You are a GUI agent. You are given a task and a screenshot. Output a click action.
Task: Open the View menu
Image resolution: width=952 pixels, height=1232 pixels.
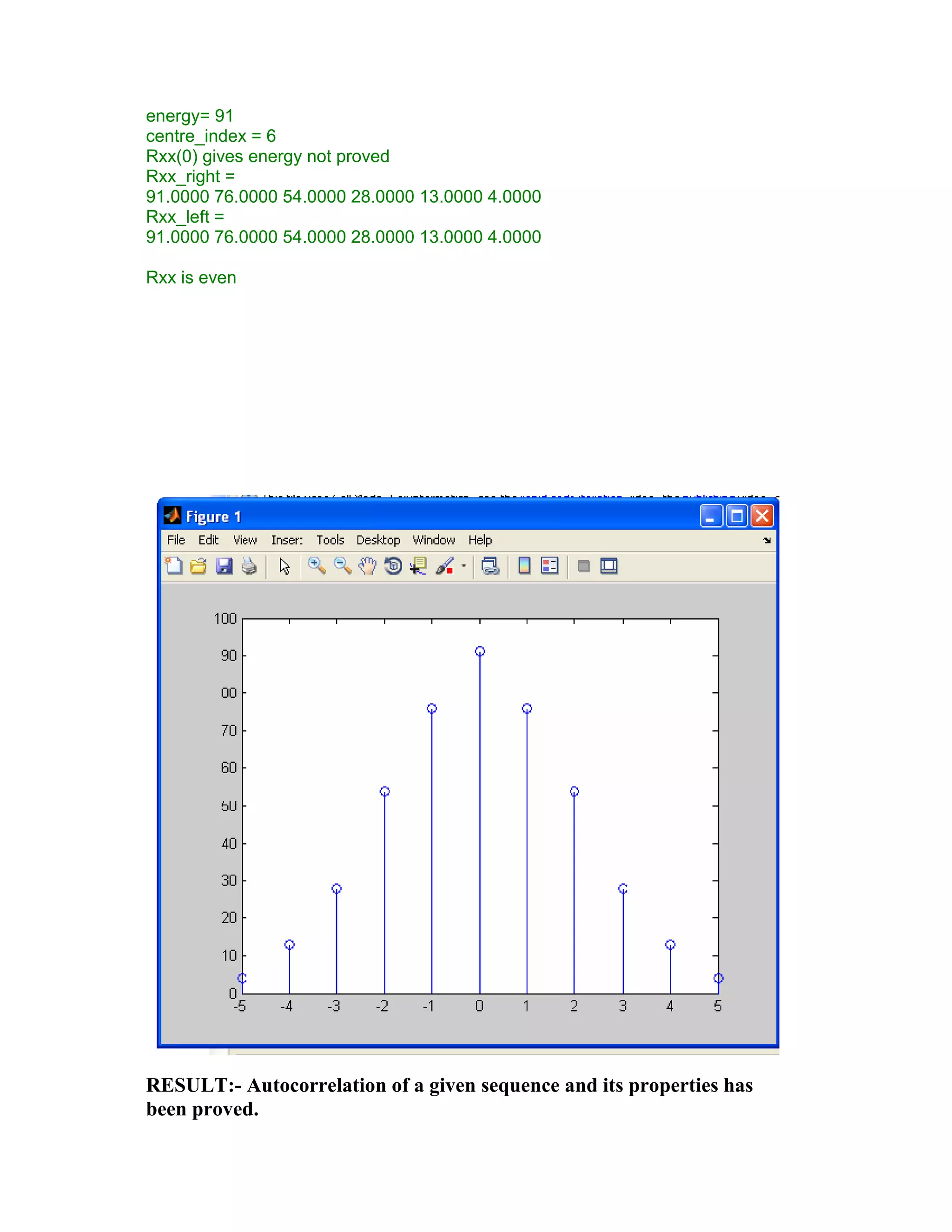coord(245,540)
